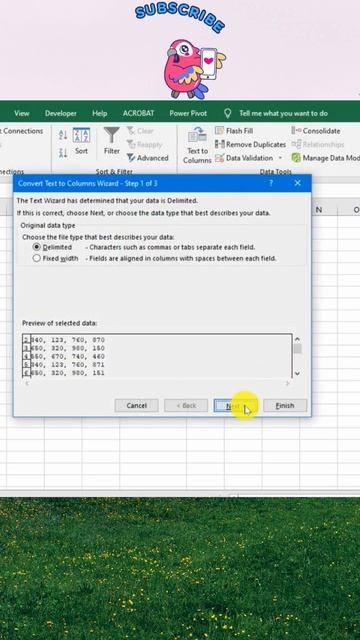The height and width of the screenshot is (640, 360).
Task: Click Finish in the wizard
Action: (285, 406)
